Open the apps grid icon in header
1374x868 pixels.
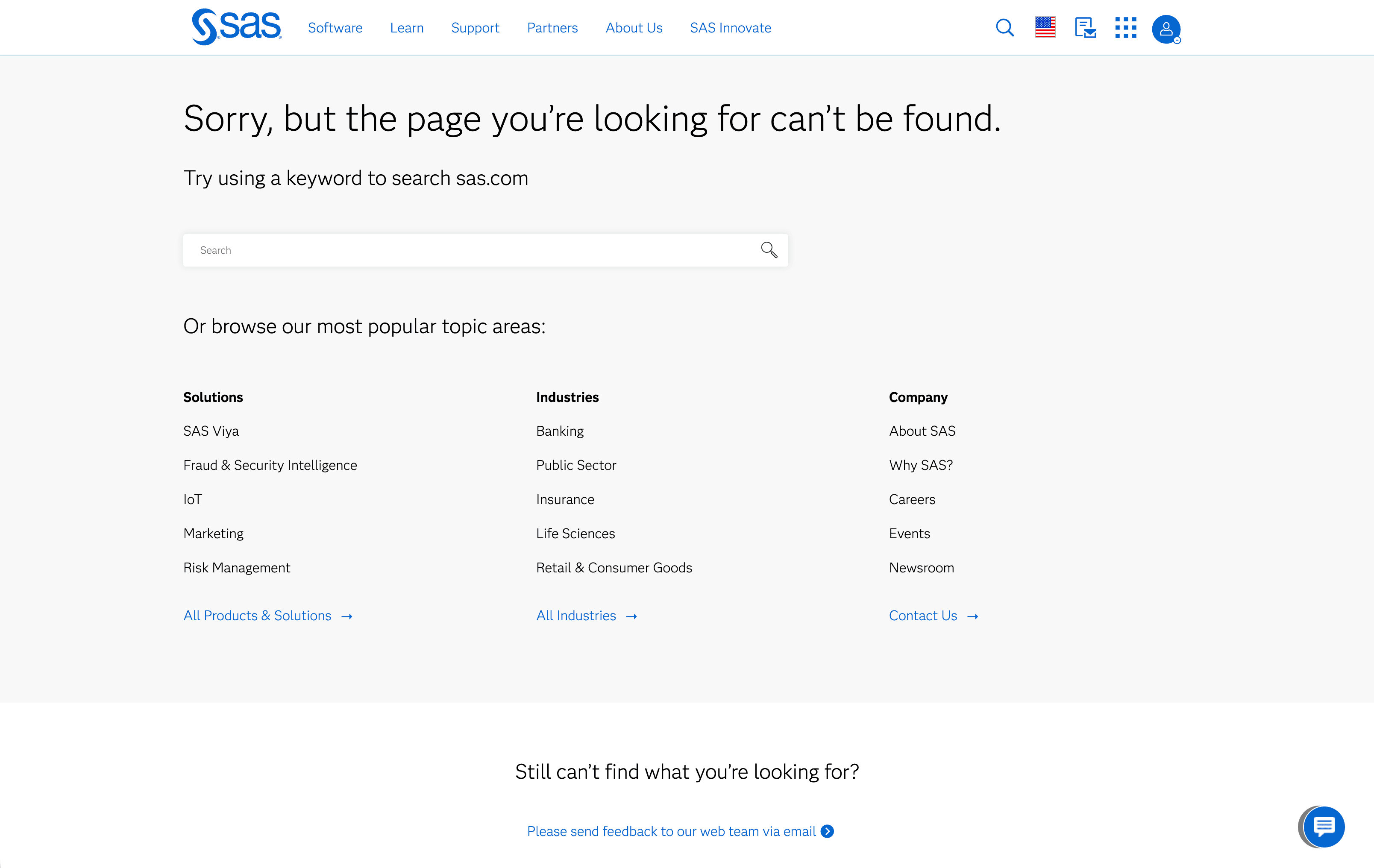coord(1126,27)
